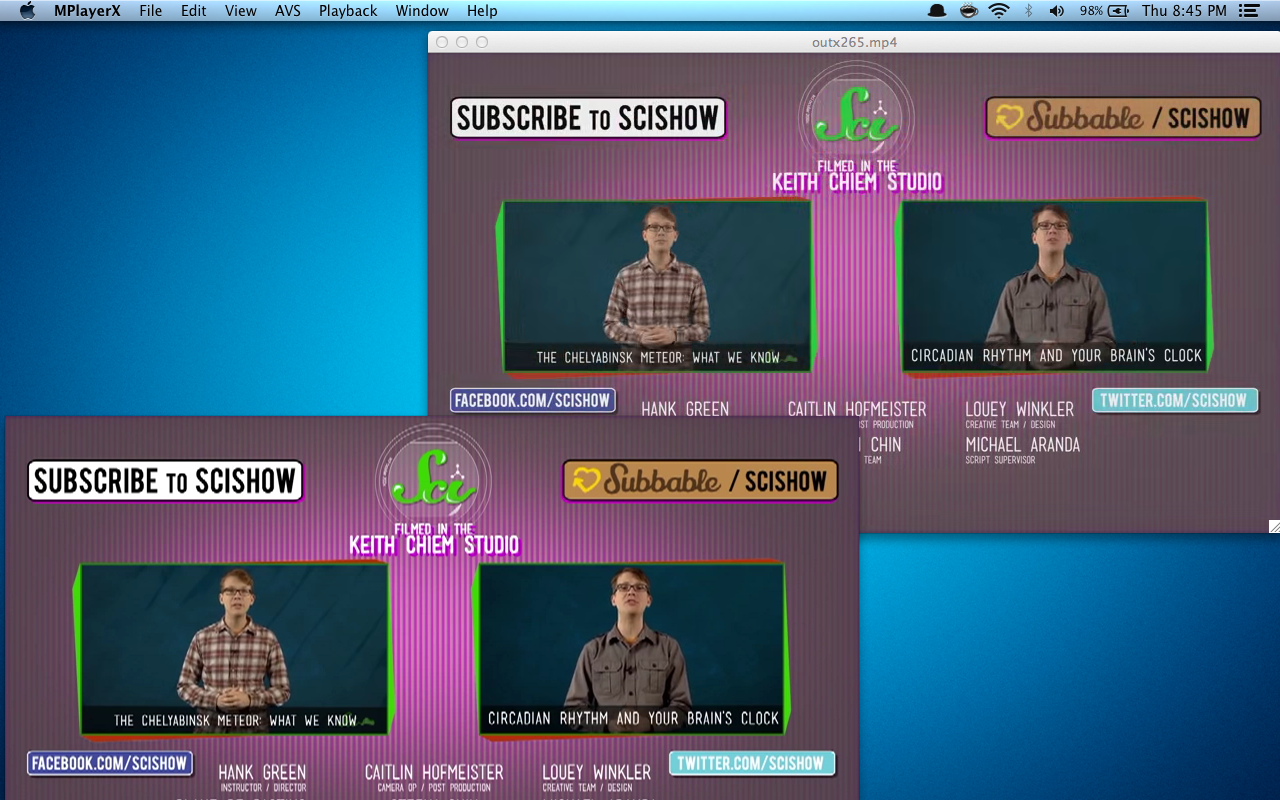Viewport: 1280px width, 800px height.
Task: Click Subscribe to SciShow in outx265.mp4 window
Action: pos(588,118)
